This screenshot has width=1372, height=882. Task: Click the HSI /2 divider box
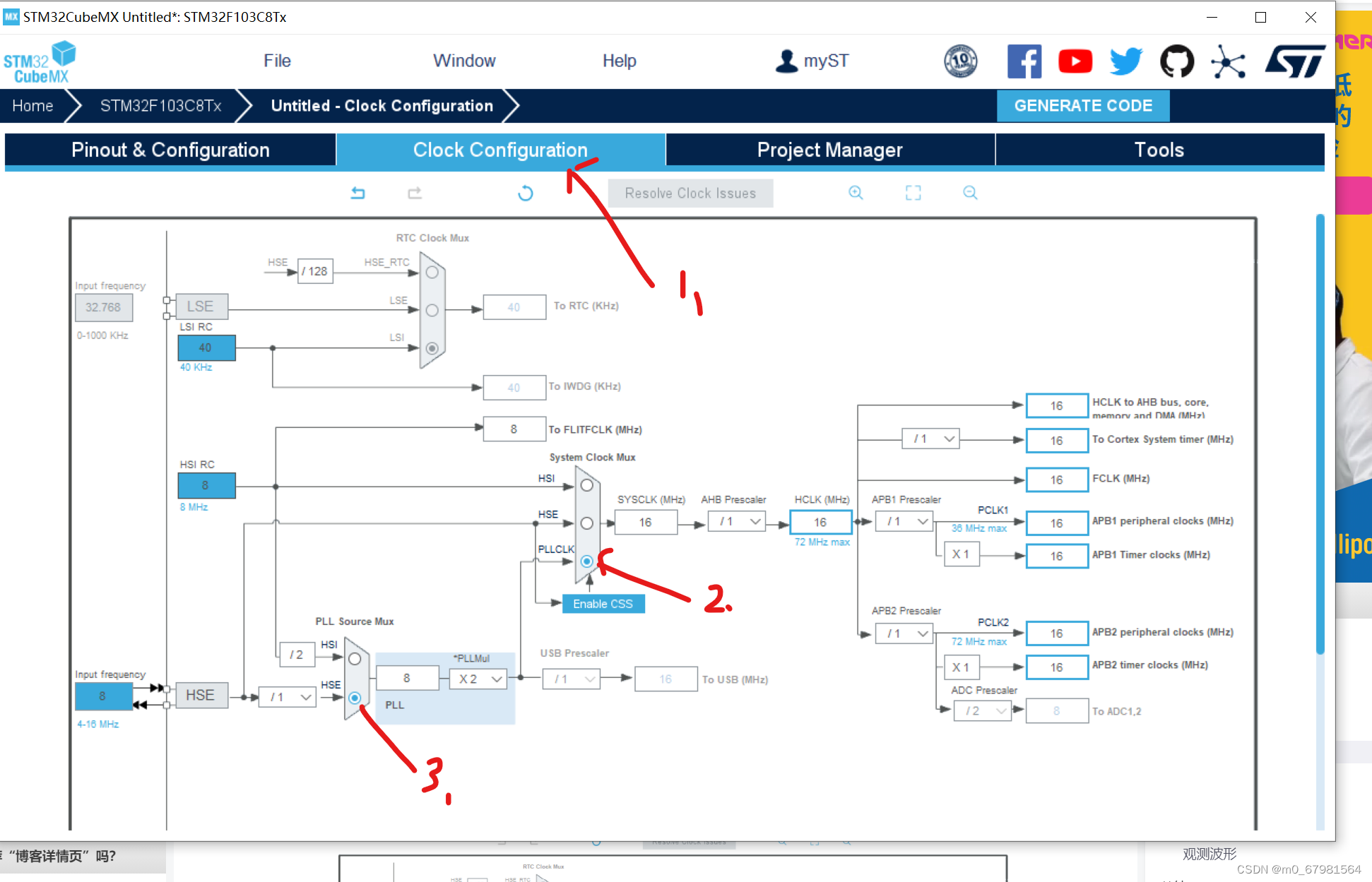coord(297,655)
